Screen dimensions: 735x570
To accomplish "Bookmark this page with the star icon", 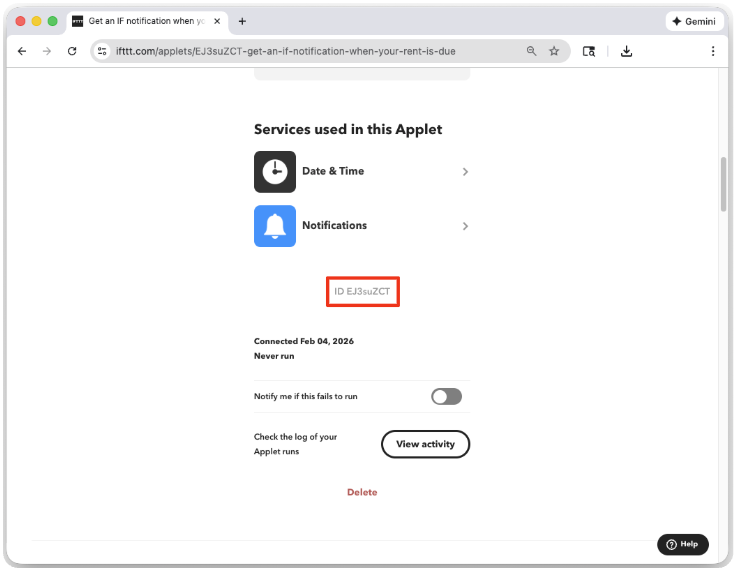I will [x=554, y=51].
